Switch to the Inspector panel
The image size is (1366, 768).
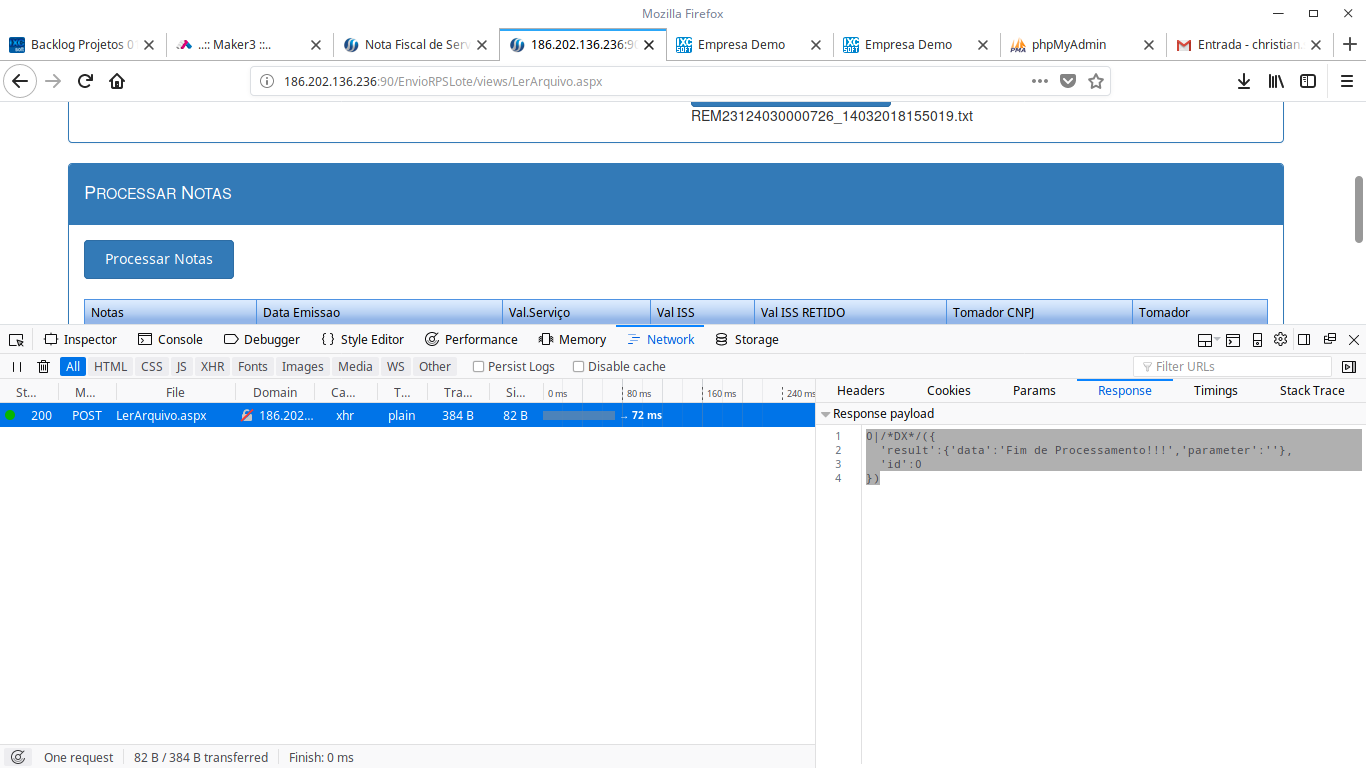tap(80, 339)
